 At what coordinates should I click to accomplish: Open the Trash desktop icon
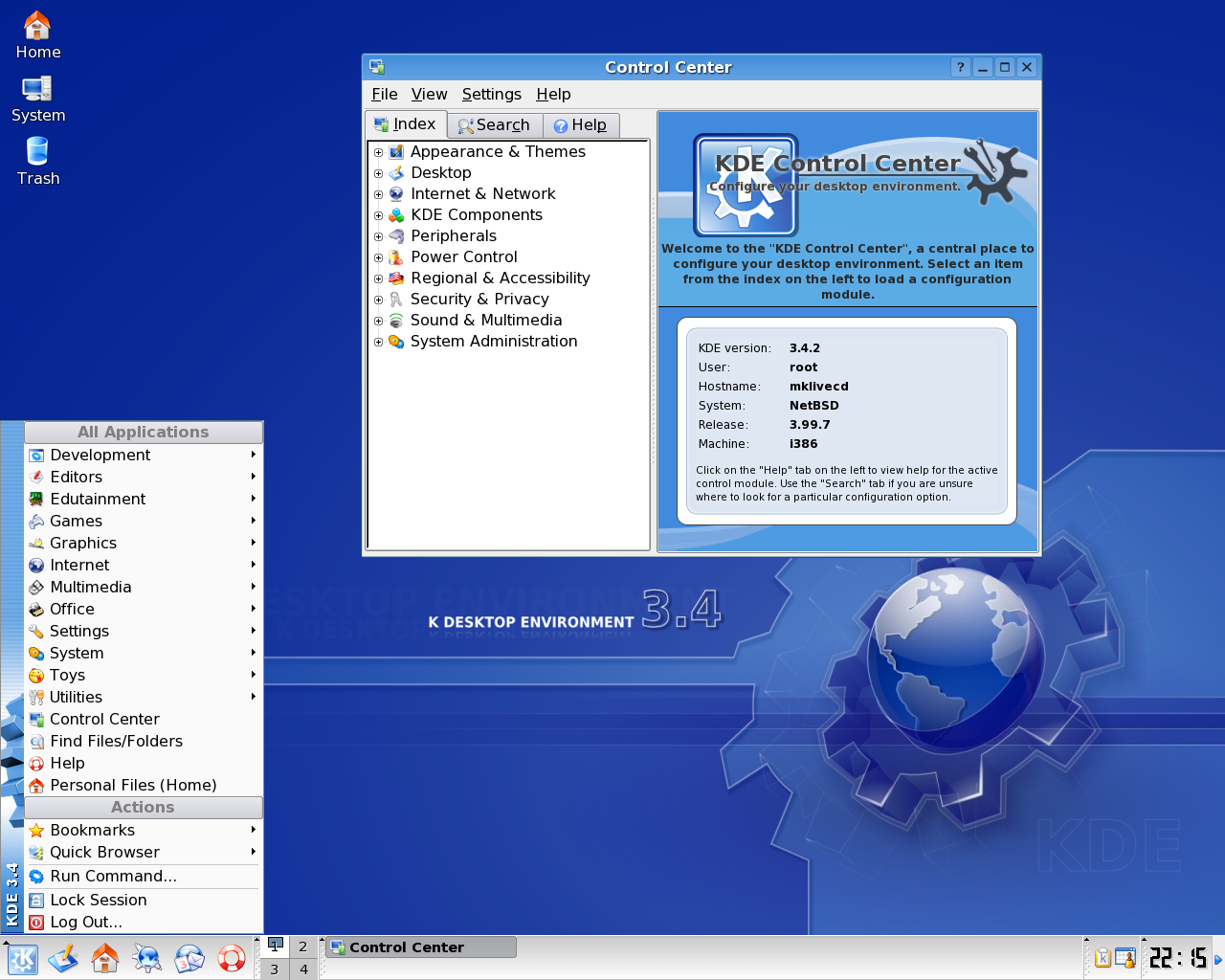37,162
